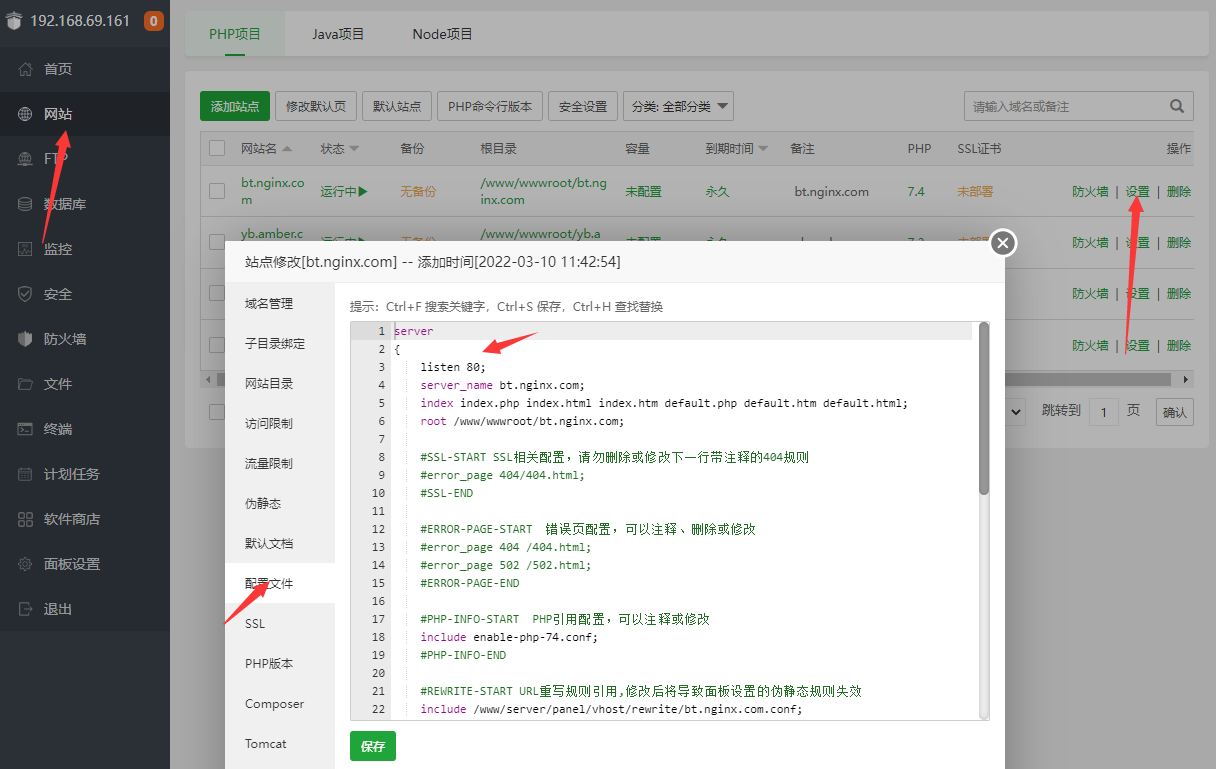Open the 监控 monitor icon
The width and height of the screenshot is (1216, 769).
pyautogui.click(x=25, y=249)
